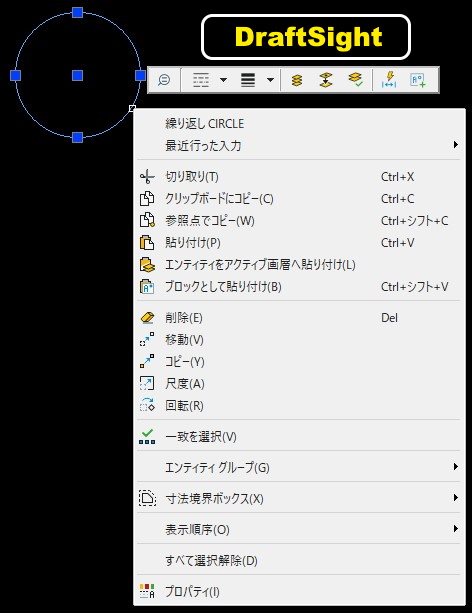Click the eraser delete icon

pyautogui.click(x=147, y=318)
